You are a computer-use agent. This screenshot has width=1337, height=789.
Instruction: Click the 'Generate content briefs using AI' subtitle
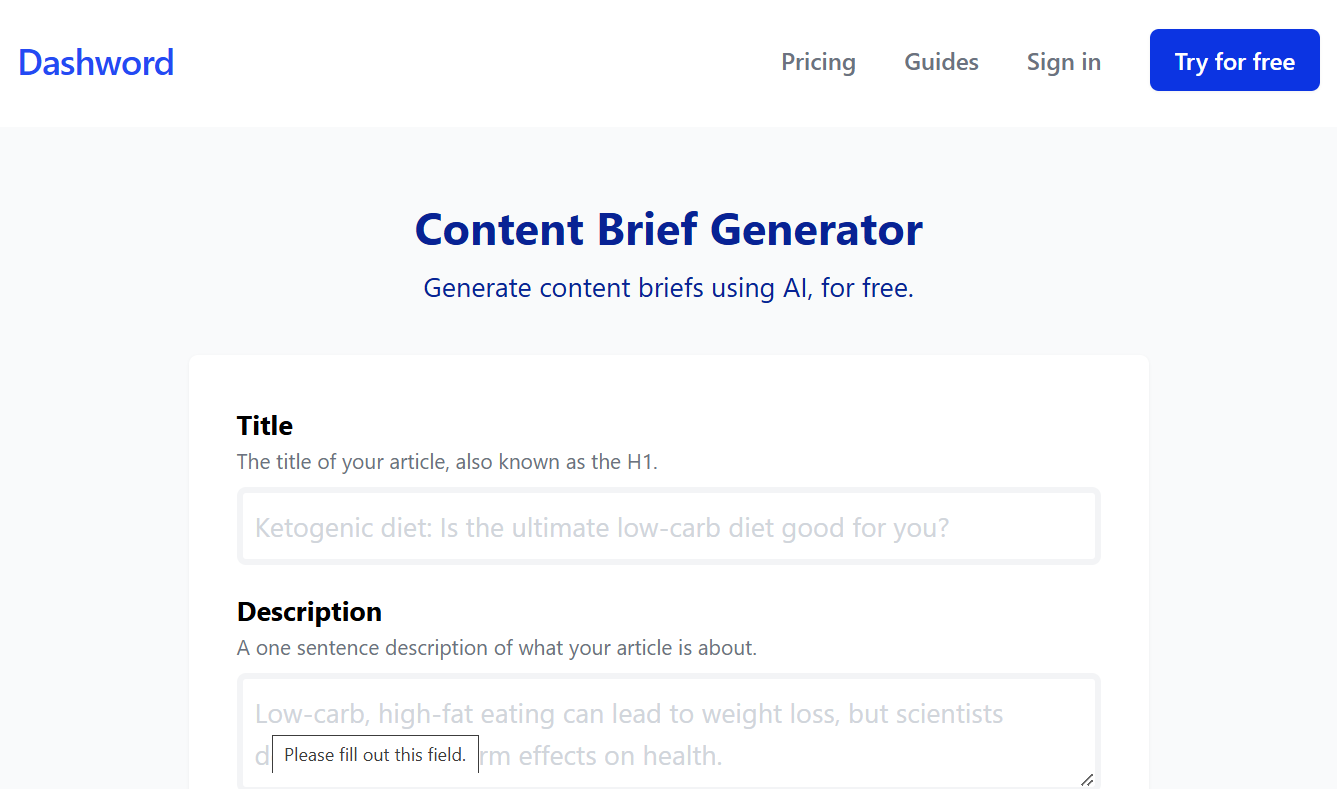coord(668,288)
